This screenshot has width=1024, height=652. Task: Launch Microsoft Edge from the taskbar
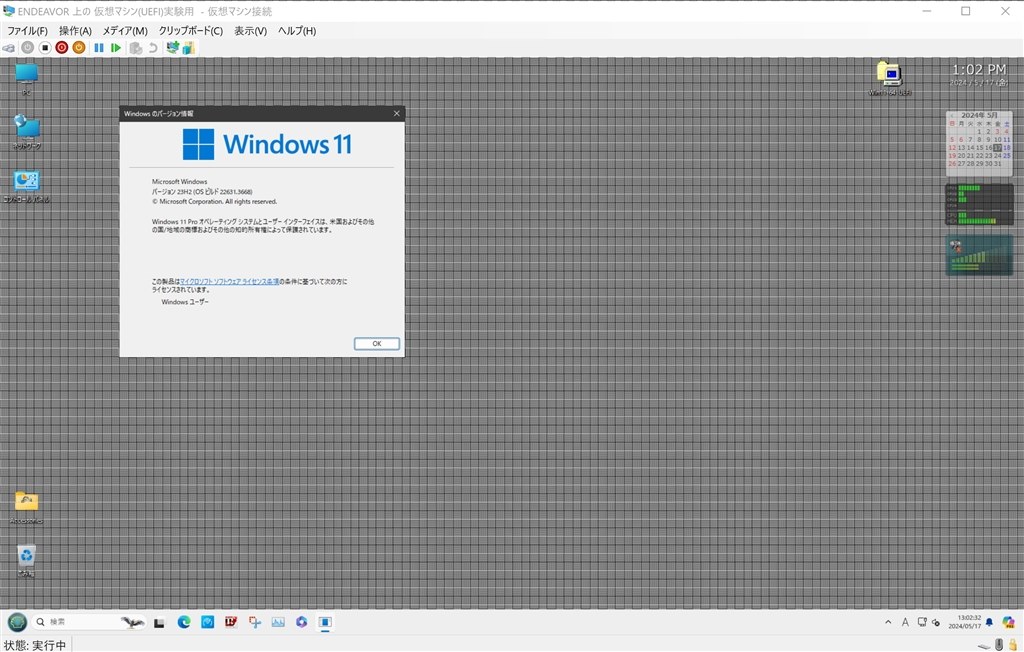(x=184, y=622)
